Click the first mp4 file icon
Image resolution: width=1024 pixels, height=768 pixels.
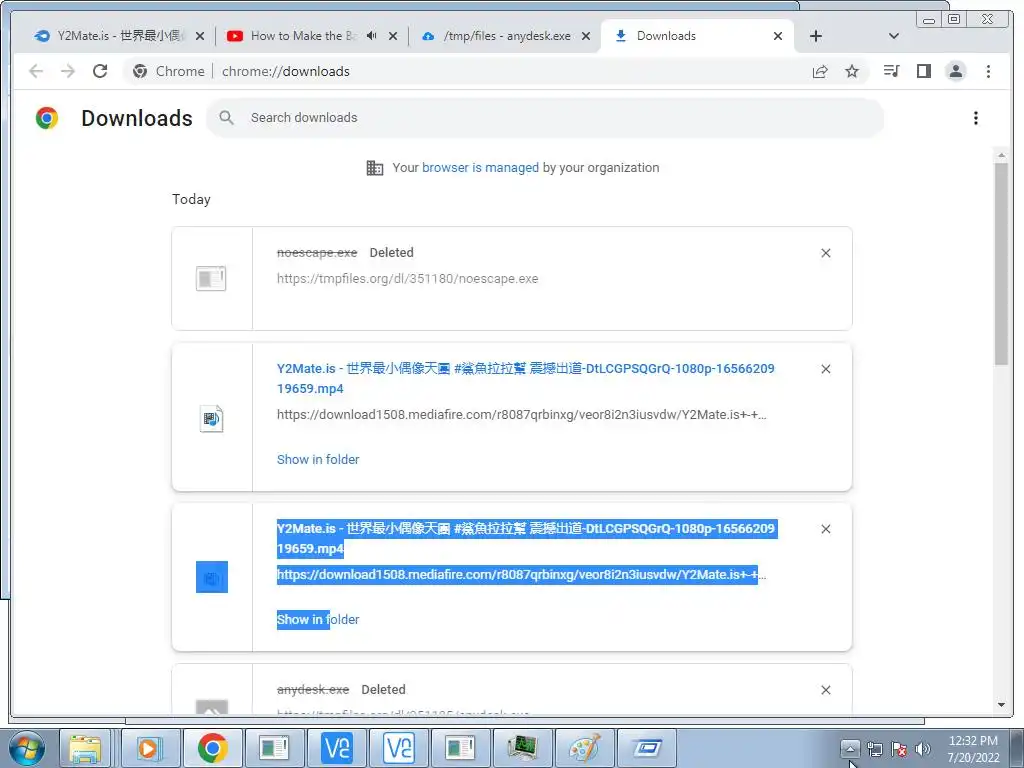coord(212,418)
